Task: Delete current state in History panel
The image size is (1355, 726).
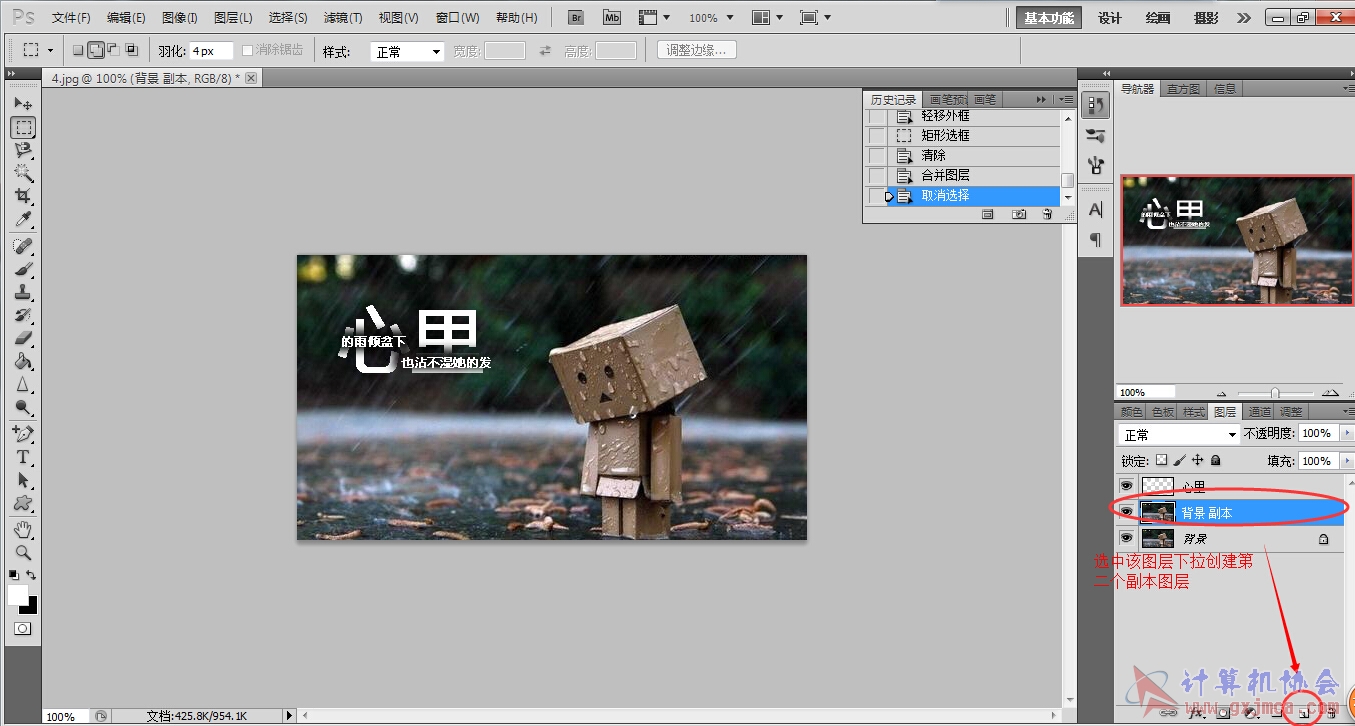Action: point(1047,214)
